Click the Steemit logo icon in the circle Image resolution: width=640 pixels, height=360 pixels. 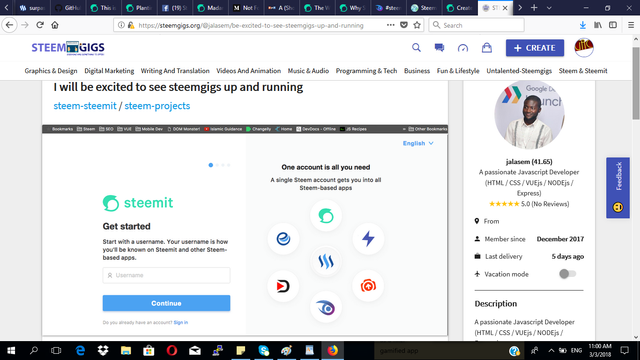(x=326, y=216)
